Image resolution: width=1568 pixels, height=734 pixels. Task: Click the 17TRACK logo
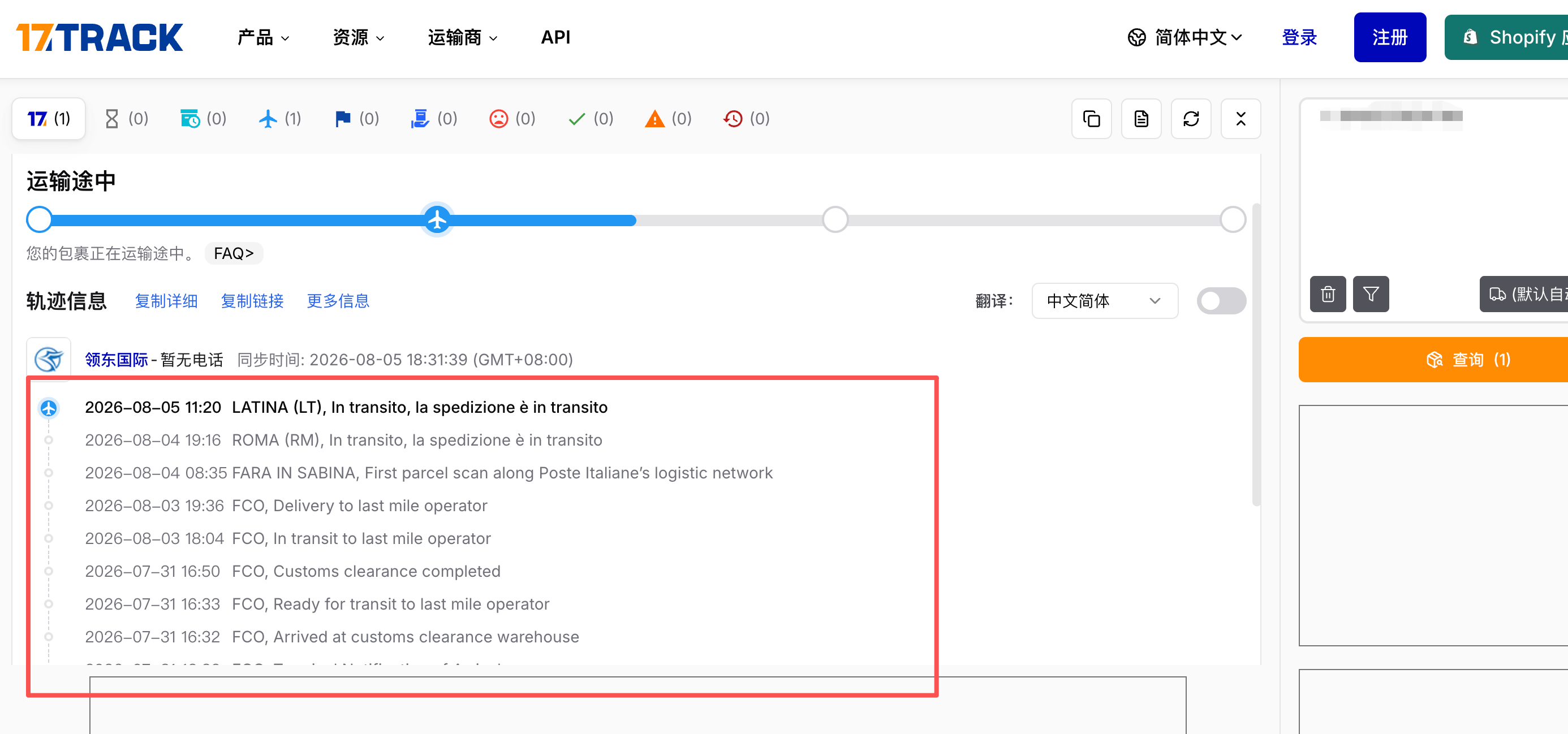[x=99, y=38]
